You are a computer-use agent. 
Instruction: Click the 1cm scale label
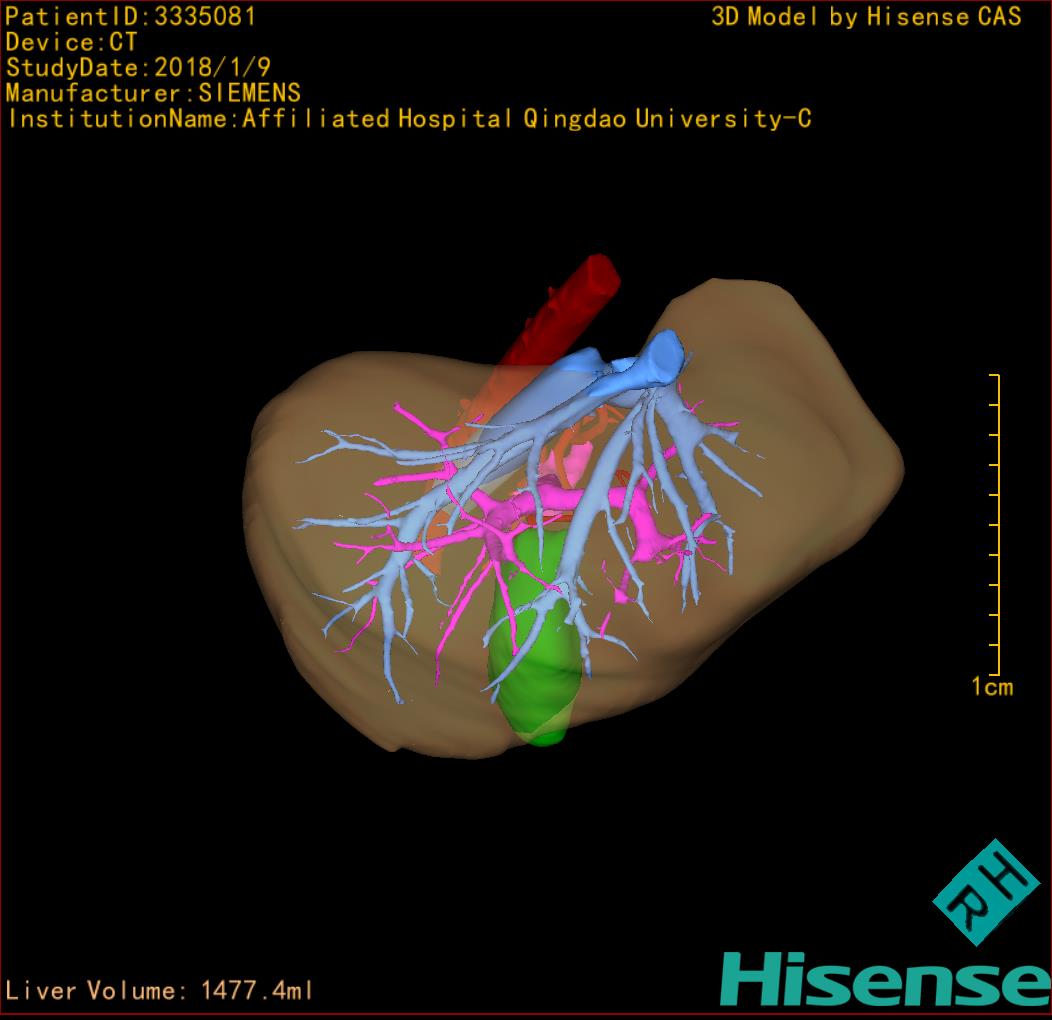pyautogui.click(x=992, y=686)
